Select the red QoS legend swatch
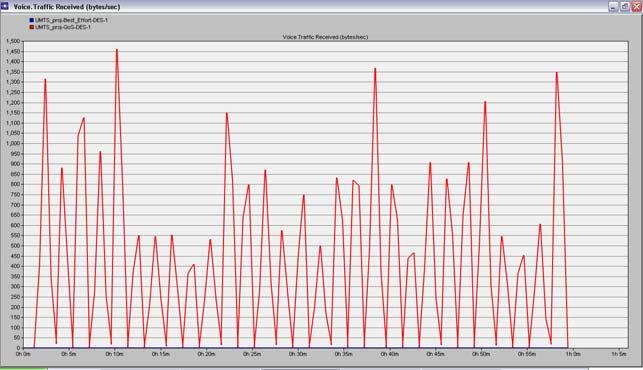This screenshot has height=370, width=643. tap(32, 27)
